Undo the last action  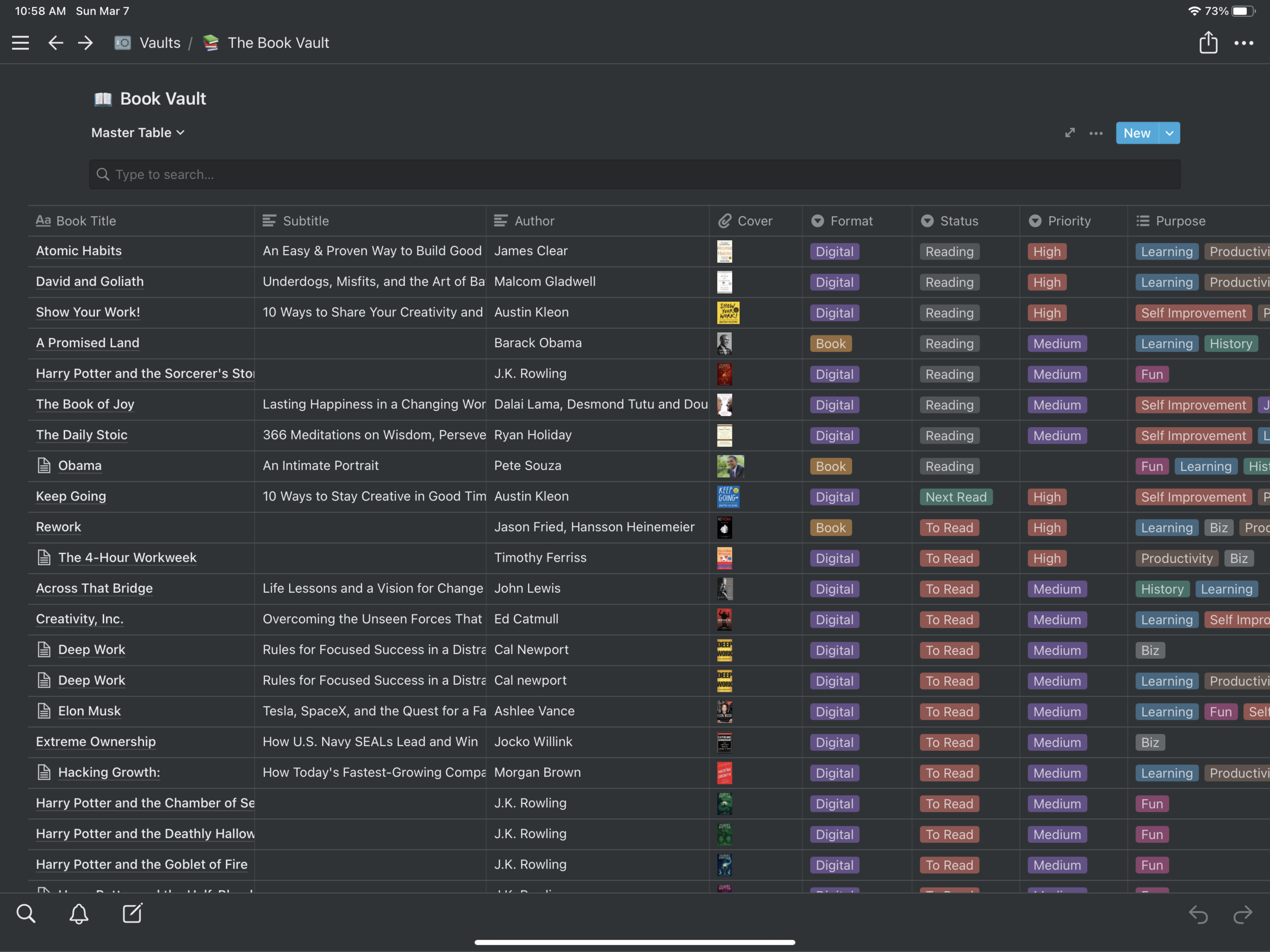(1198, 913)
